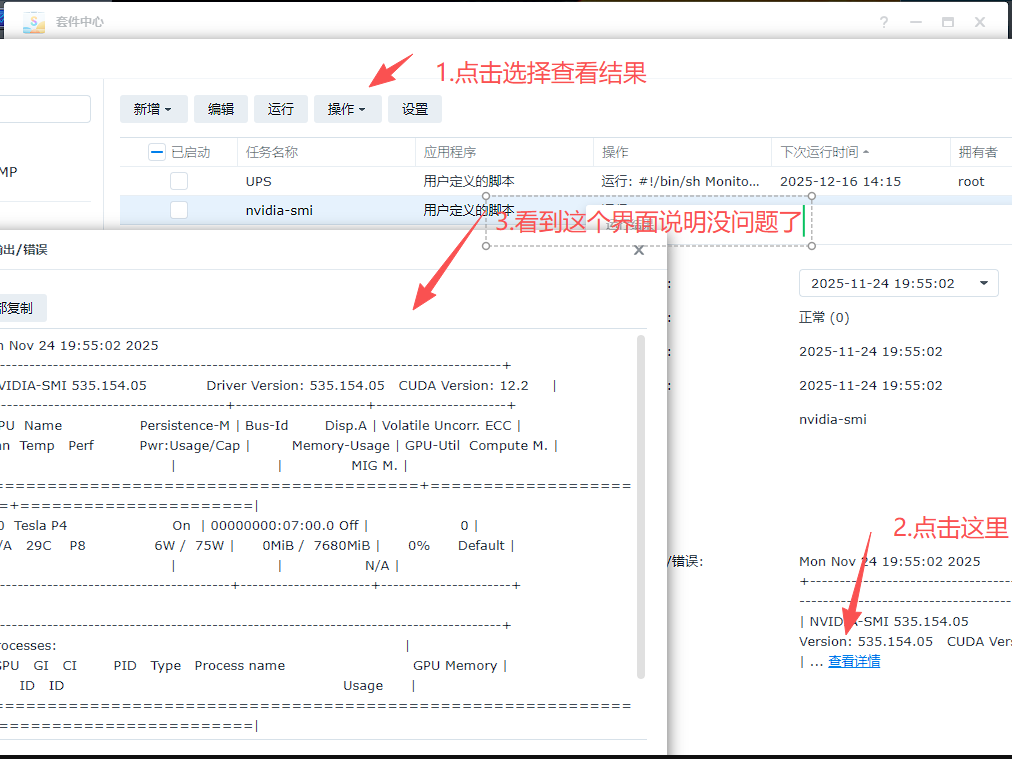Close the output/error dialog with its X
This screenshot has width=1012, height=759.
click(639, 250)
